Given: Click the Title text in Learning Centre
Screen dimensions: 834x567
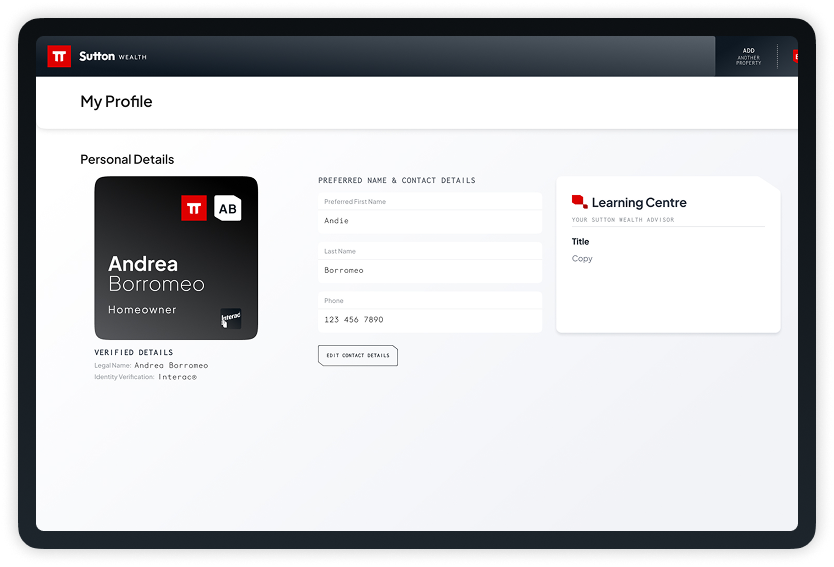Looking at the screenshot, I should click(x=580, y=241).
